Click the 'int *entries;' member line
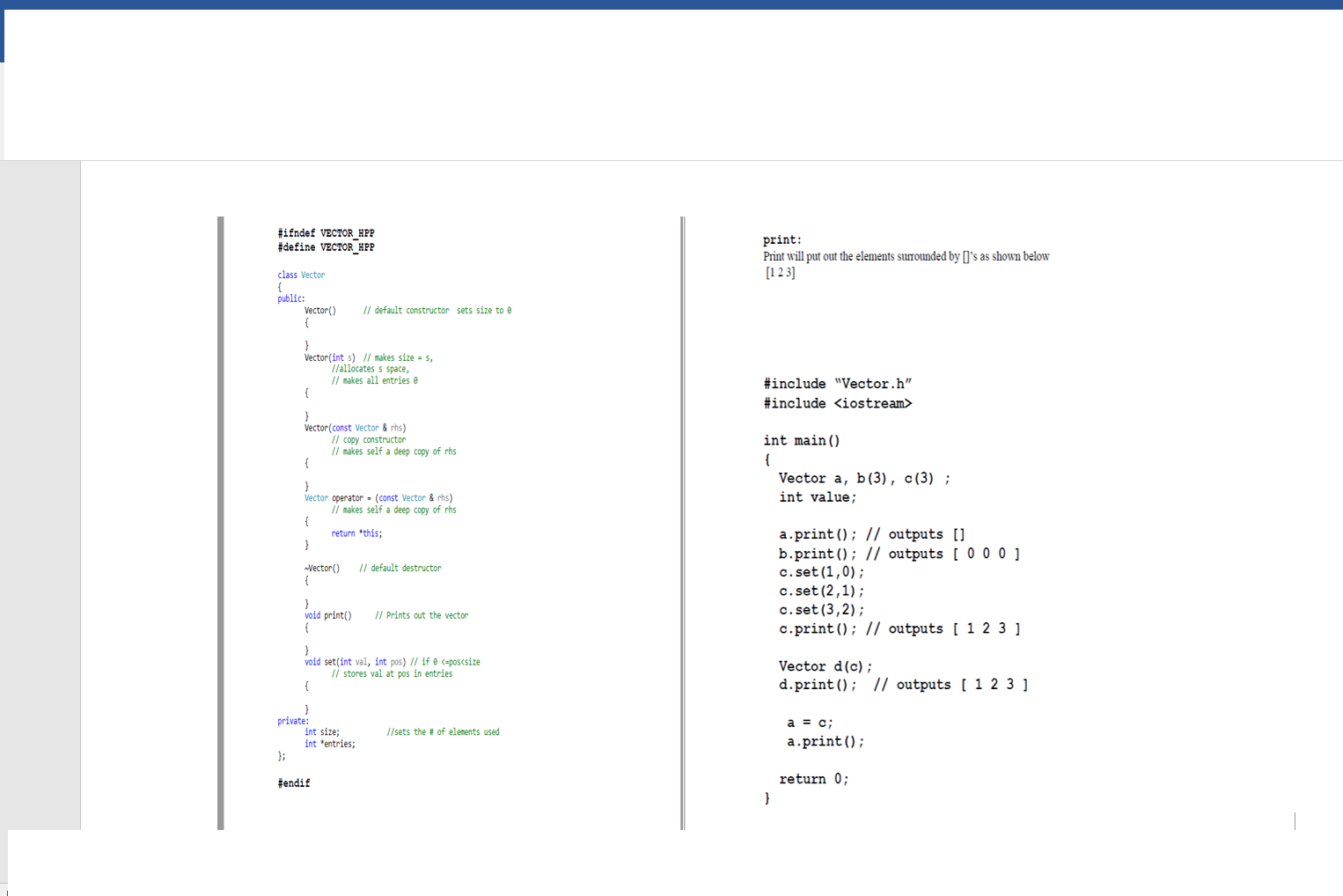 tap(330, 744)
